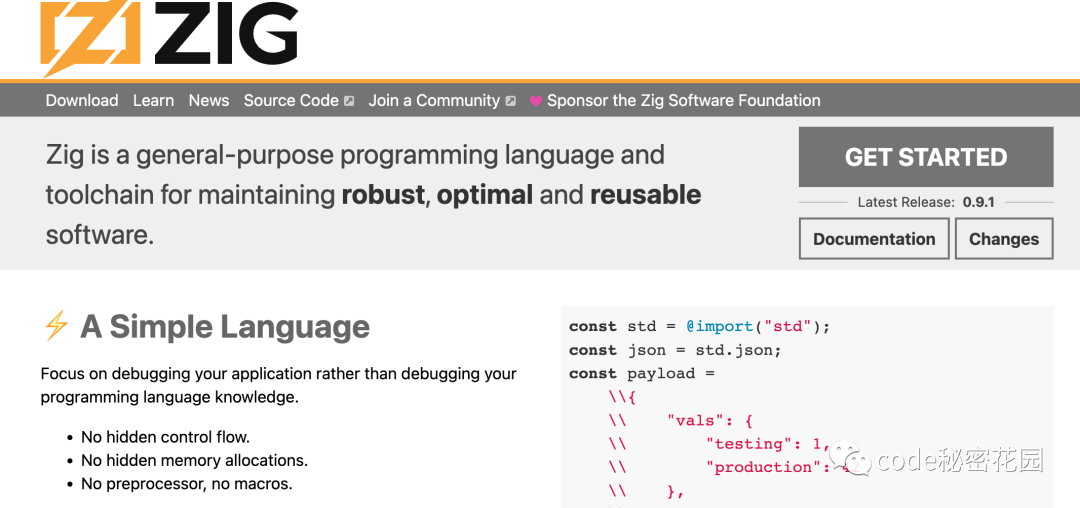Click the Latest Release 0.9.1 text
The width and height of the screenshot is (1080, 508).
926,202
